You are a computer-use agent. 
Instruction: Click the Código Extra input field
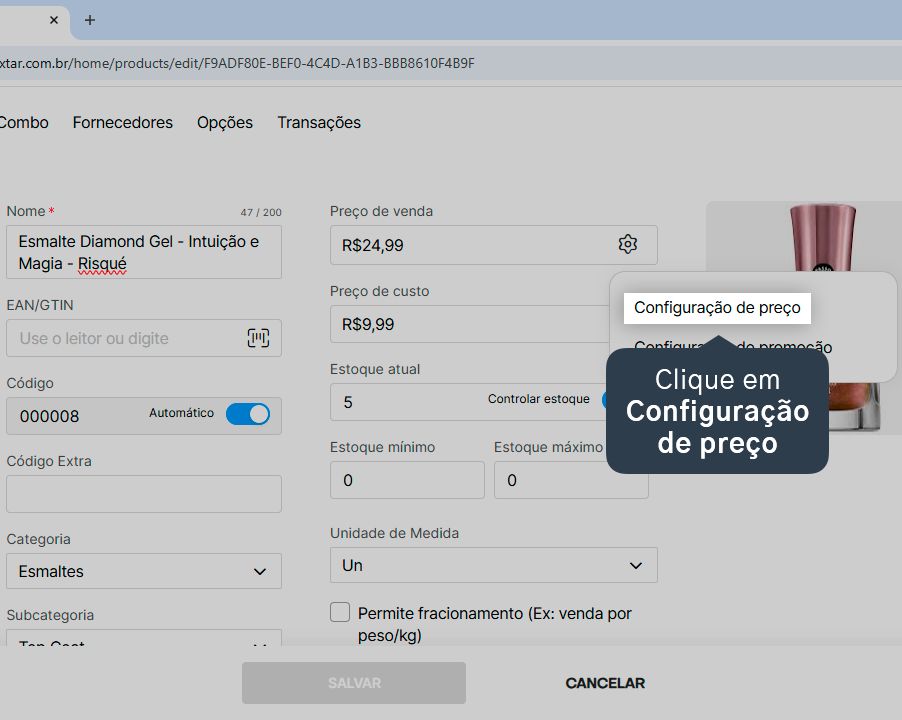point(144,494)
